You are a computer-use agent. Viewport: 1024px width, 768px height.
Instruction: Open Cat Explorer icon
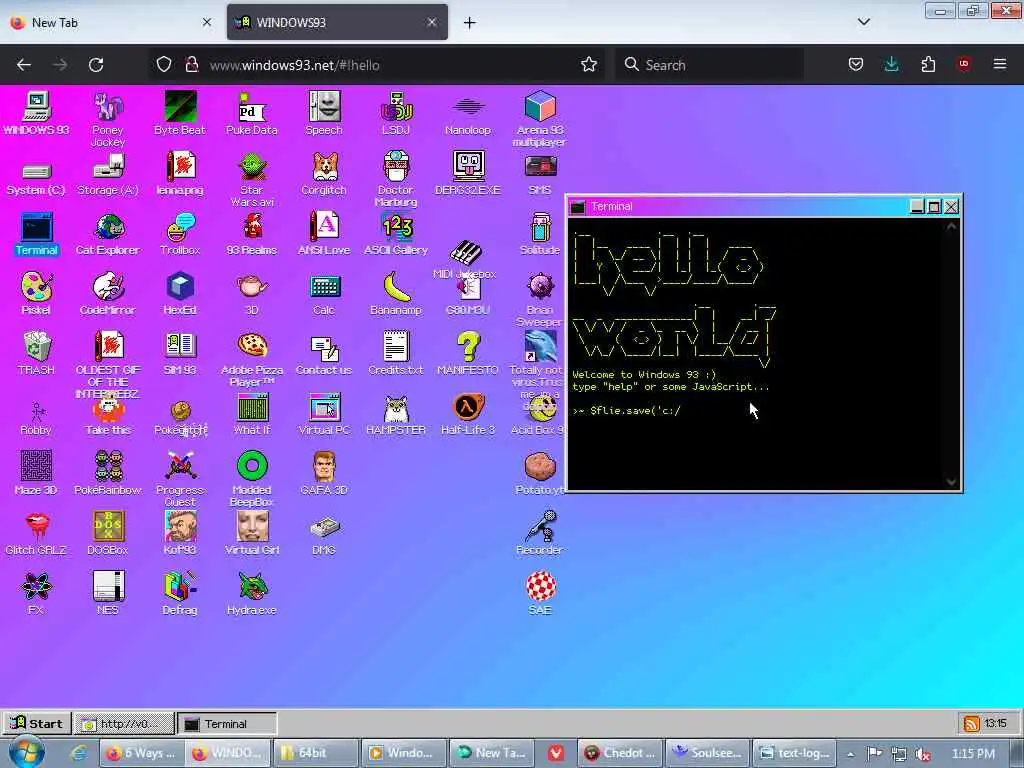[x=108, y=234]
